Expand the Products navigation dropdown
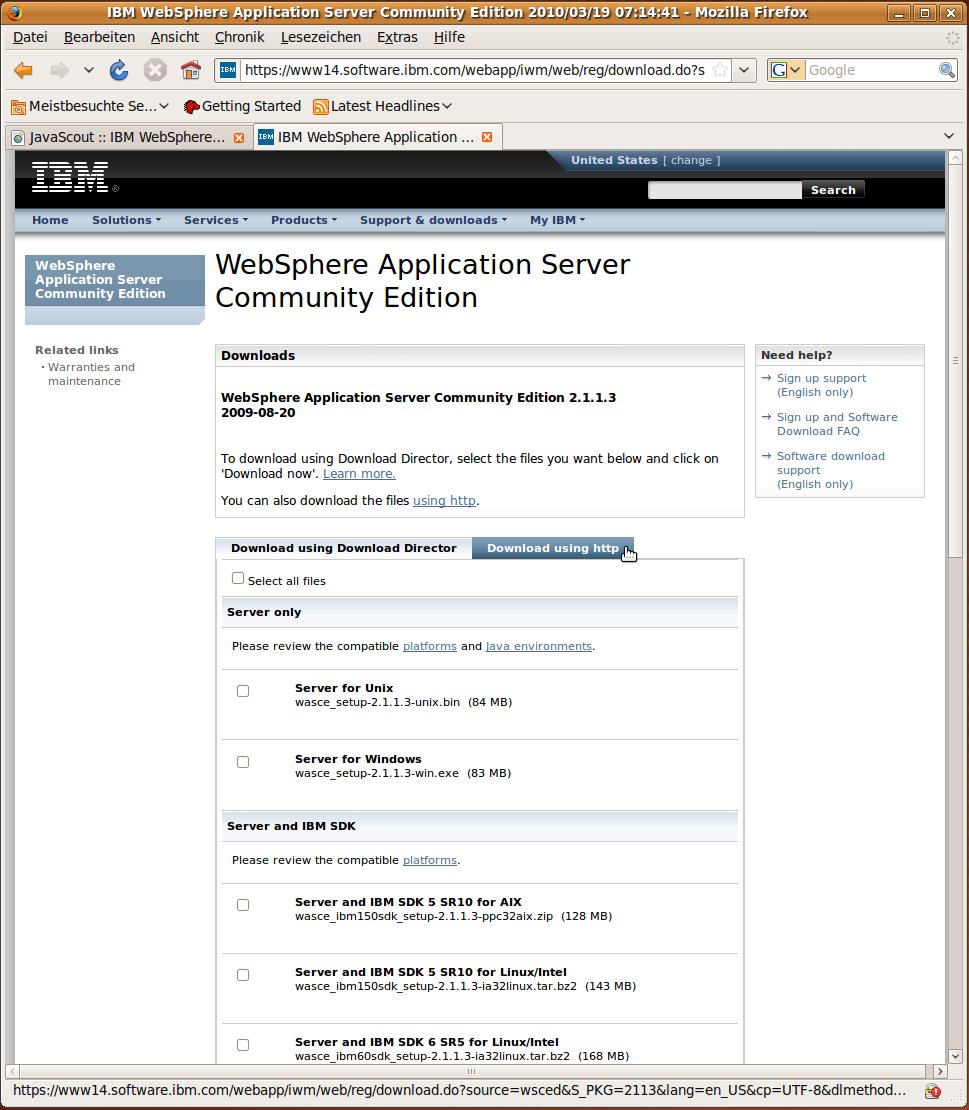 click(303, 220)
